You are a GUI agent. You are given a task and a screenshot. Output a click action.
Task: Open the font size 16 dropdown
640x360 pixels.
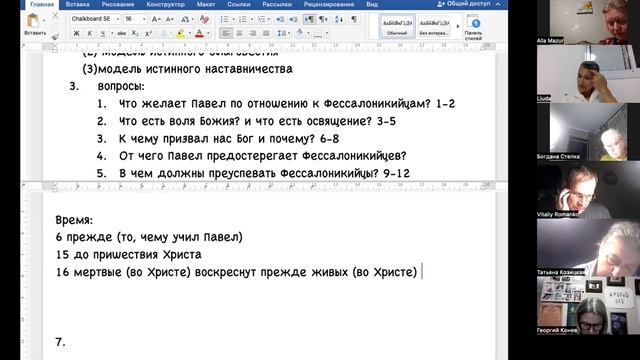click(x=144, y=19)
